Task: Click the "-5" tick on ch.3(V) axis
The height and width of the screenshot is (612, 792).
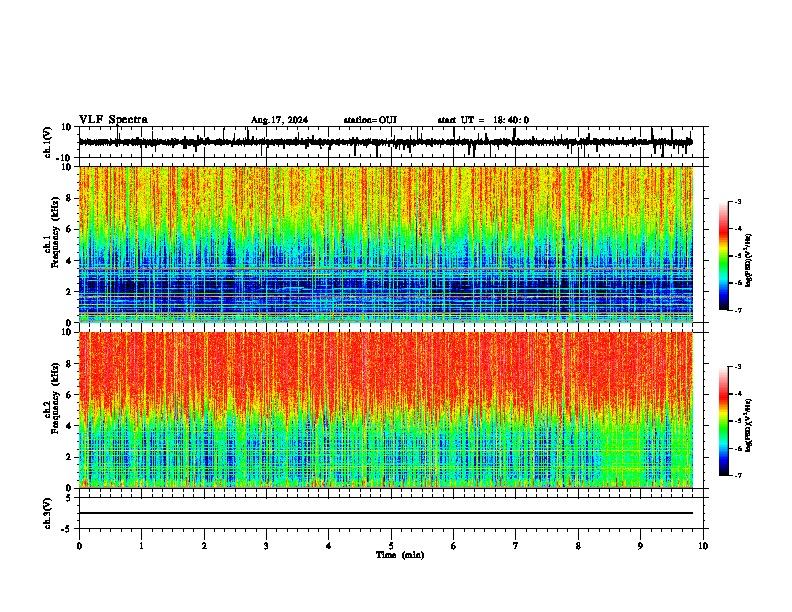Action: 67,529
